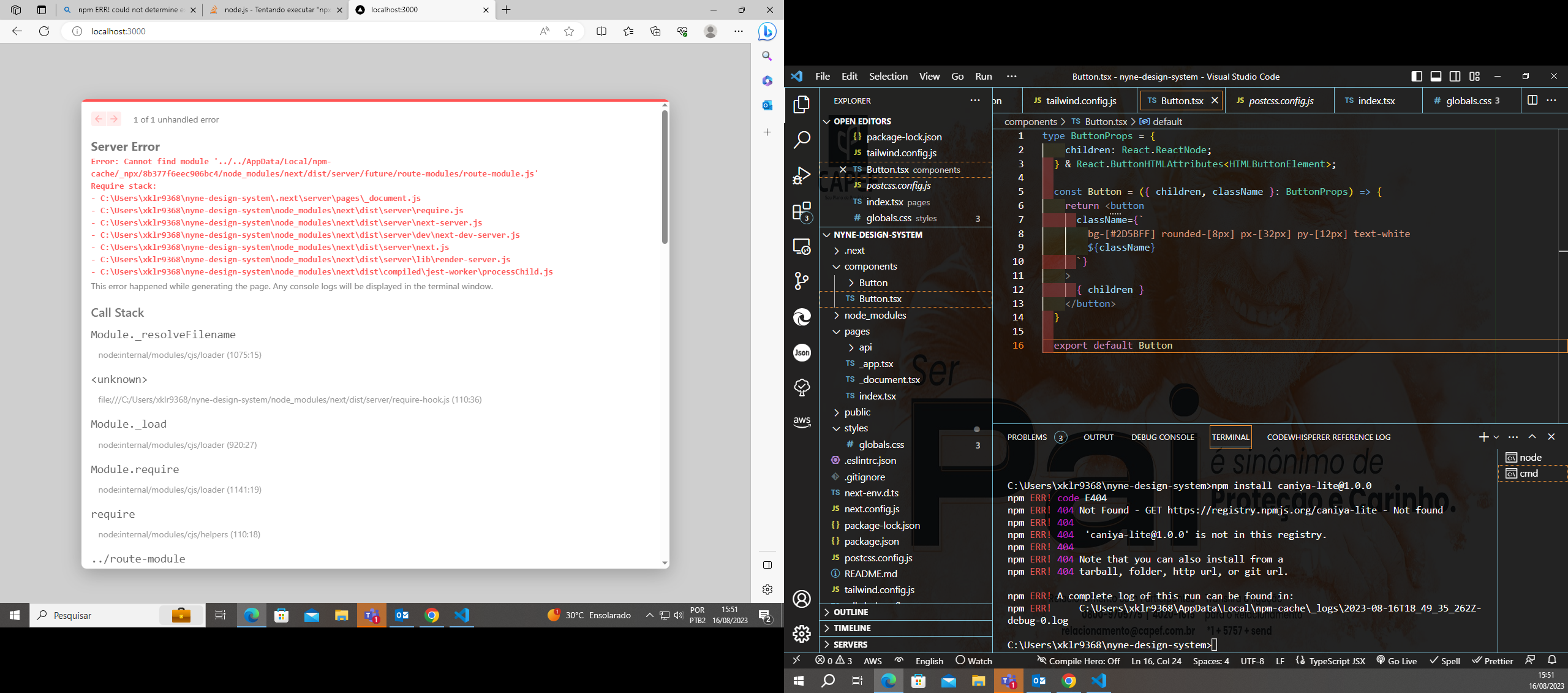The width and height of the screenshot is (1568, 693).
Task: Split the VS Code editor right
Action: coord(1532,100)
